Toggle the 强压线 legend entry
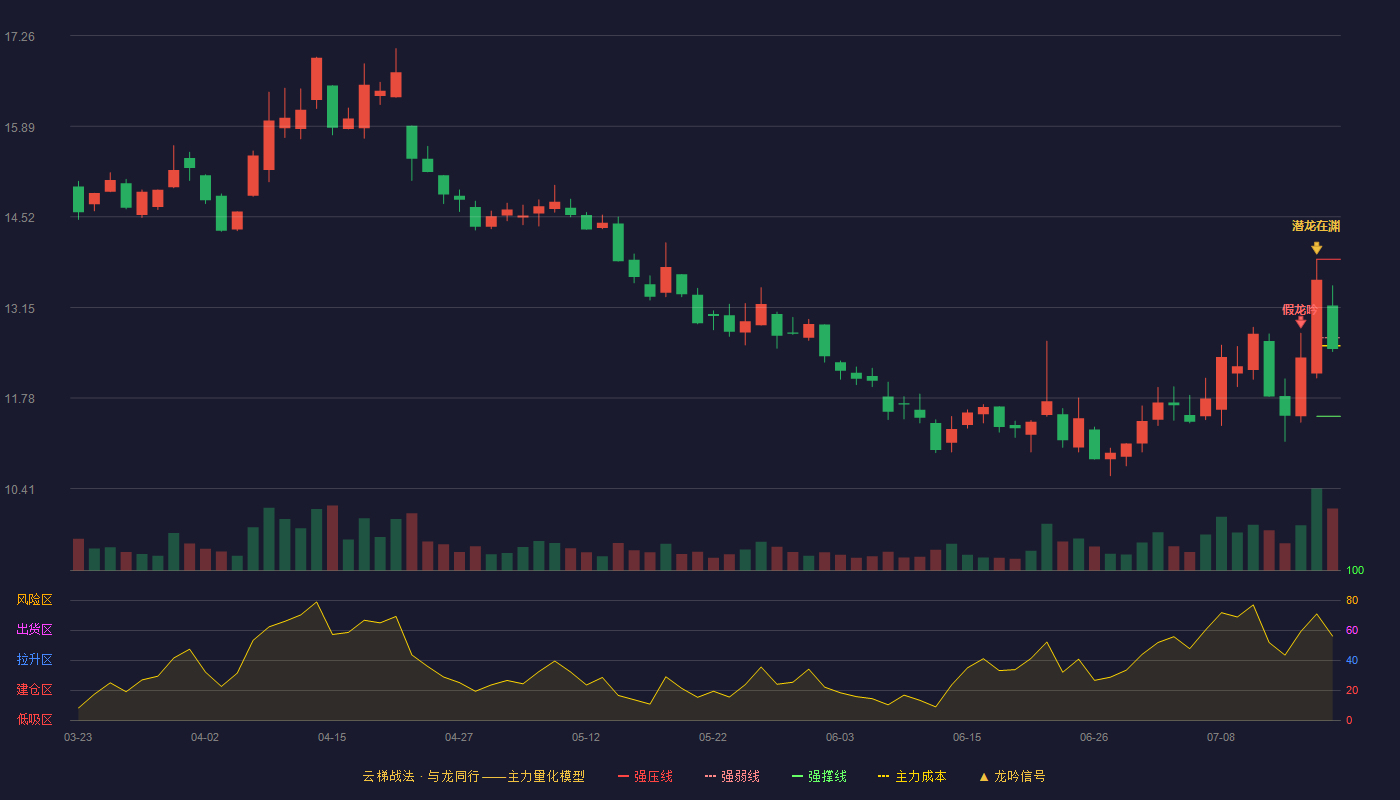1400x800 pixels. [x=645, y=777]
